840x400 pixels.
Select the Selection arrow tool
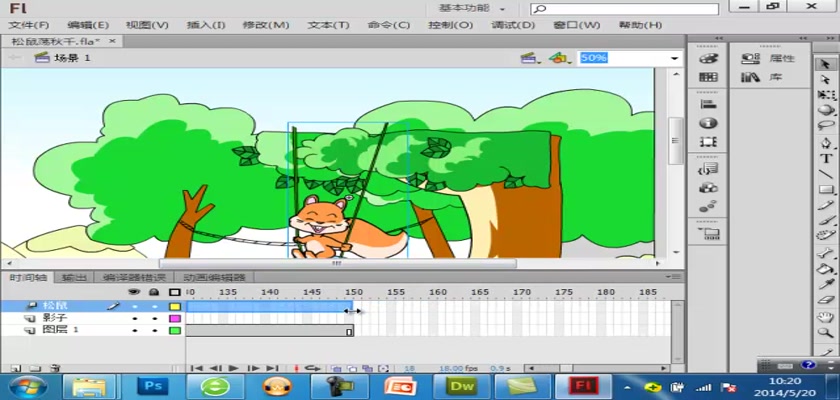click(x=826, y=64)
